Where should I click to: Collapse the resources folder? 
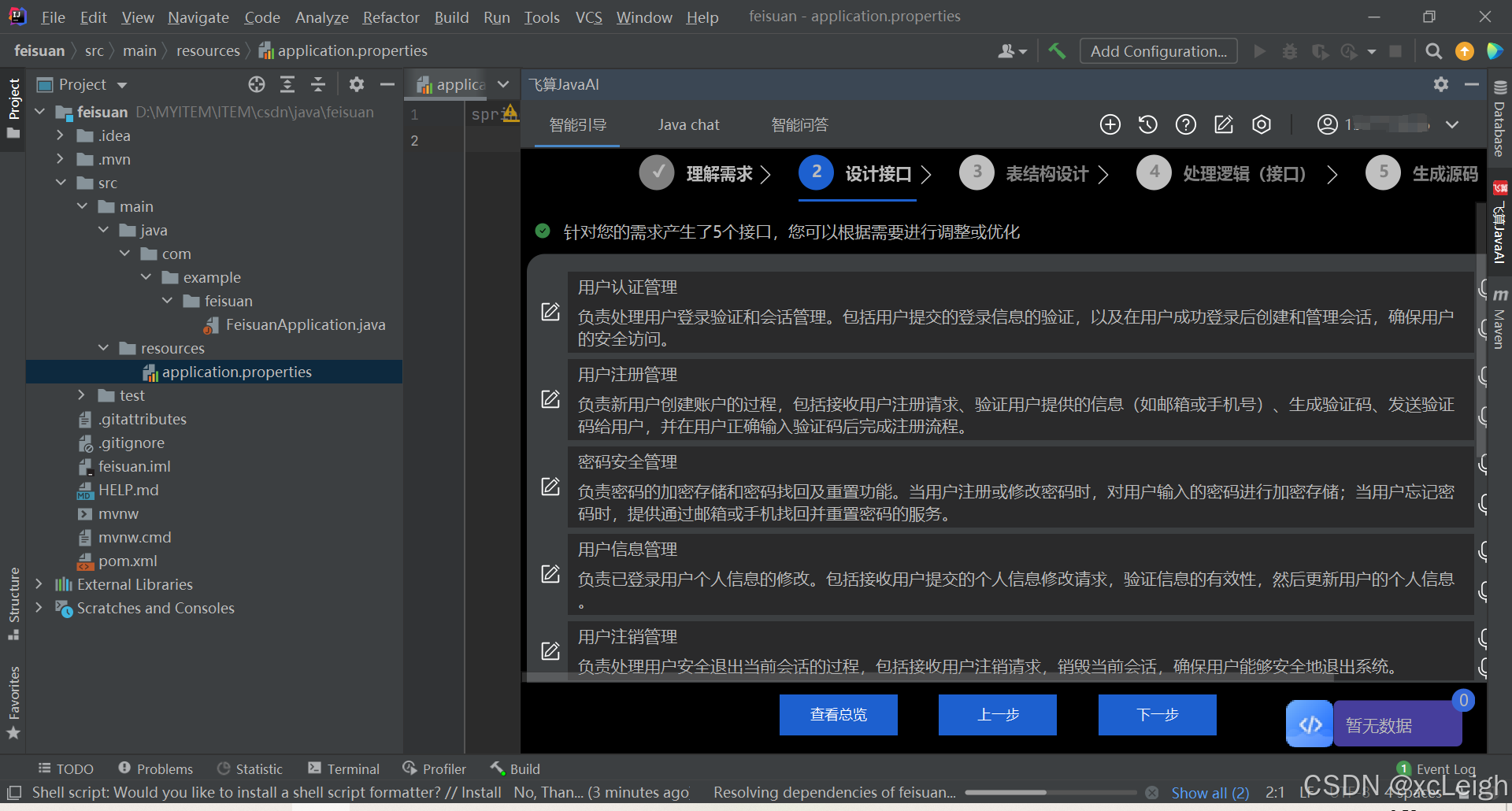(x=103, y=347)
